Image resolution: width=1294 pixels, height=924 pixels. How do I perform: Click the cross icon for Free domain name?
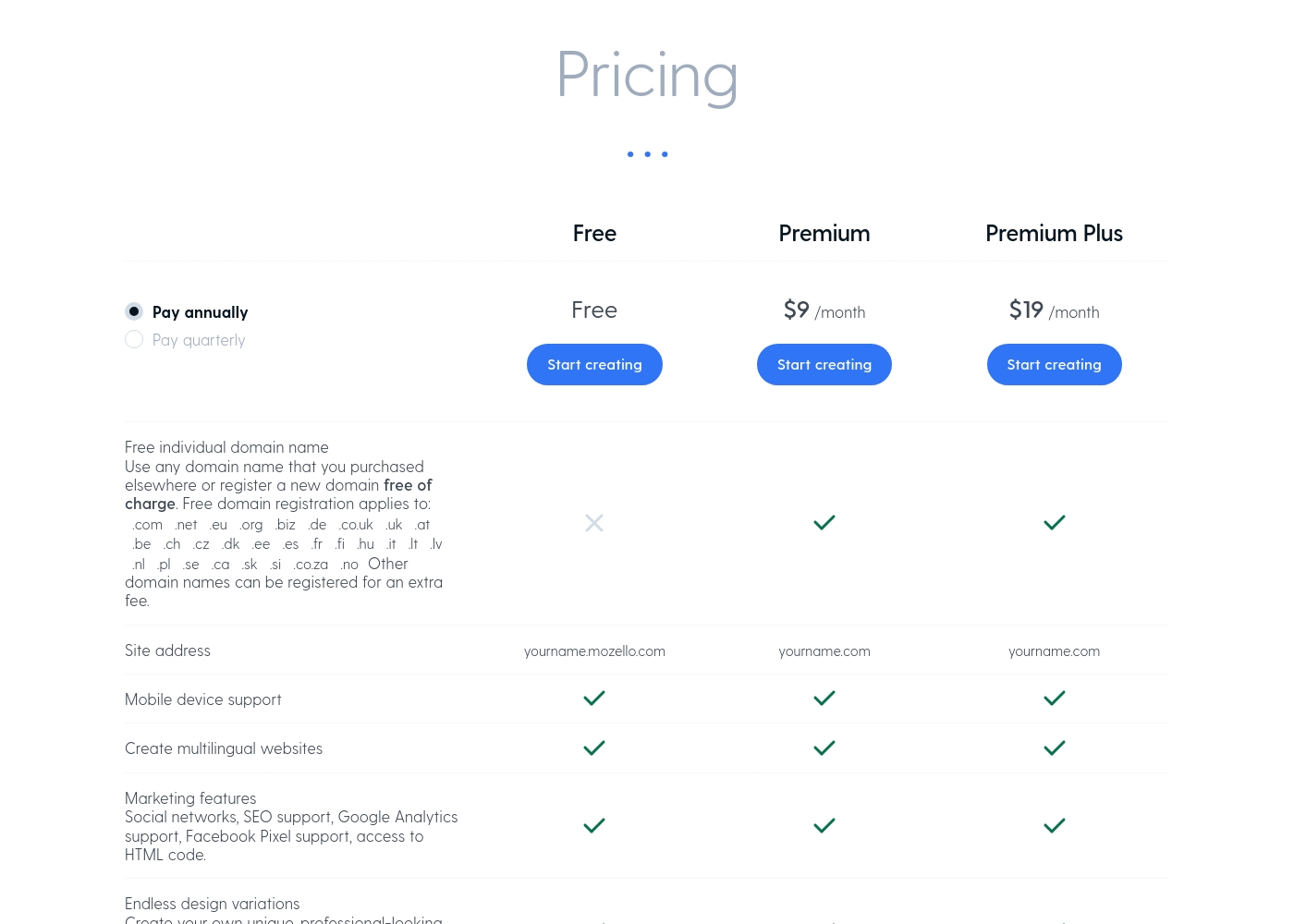594,523
